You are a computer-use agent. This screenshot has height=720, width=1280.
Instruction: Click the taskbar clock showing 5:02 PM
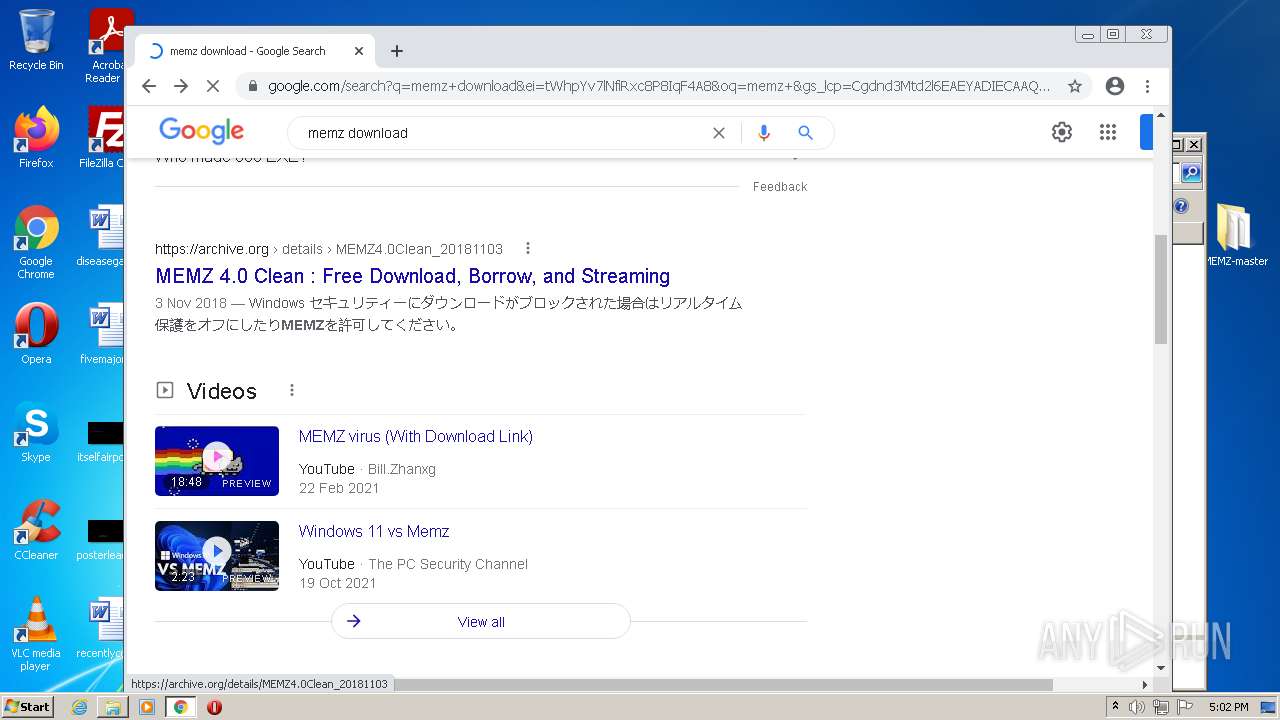pos(1228,707)
